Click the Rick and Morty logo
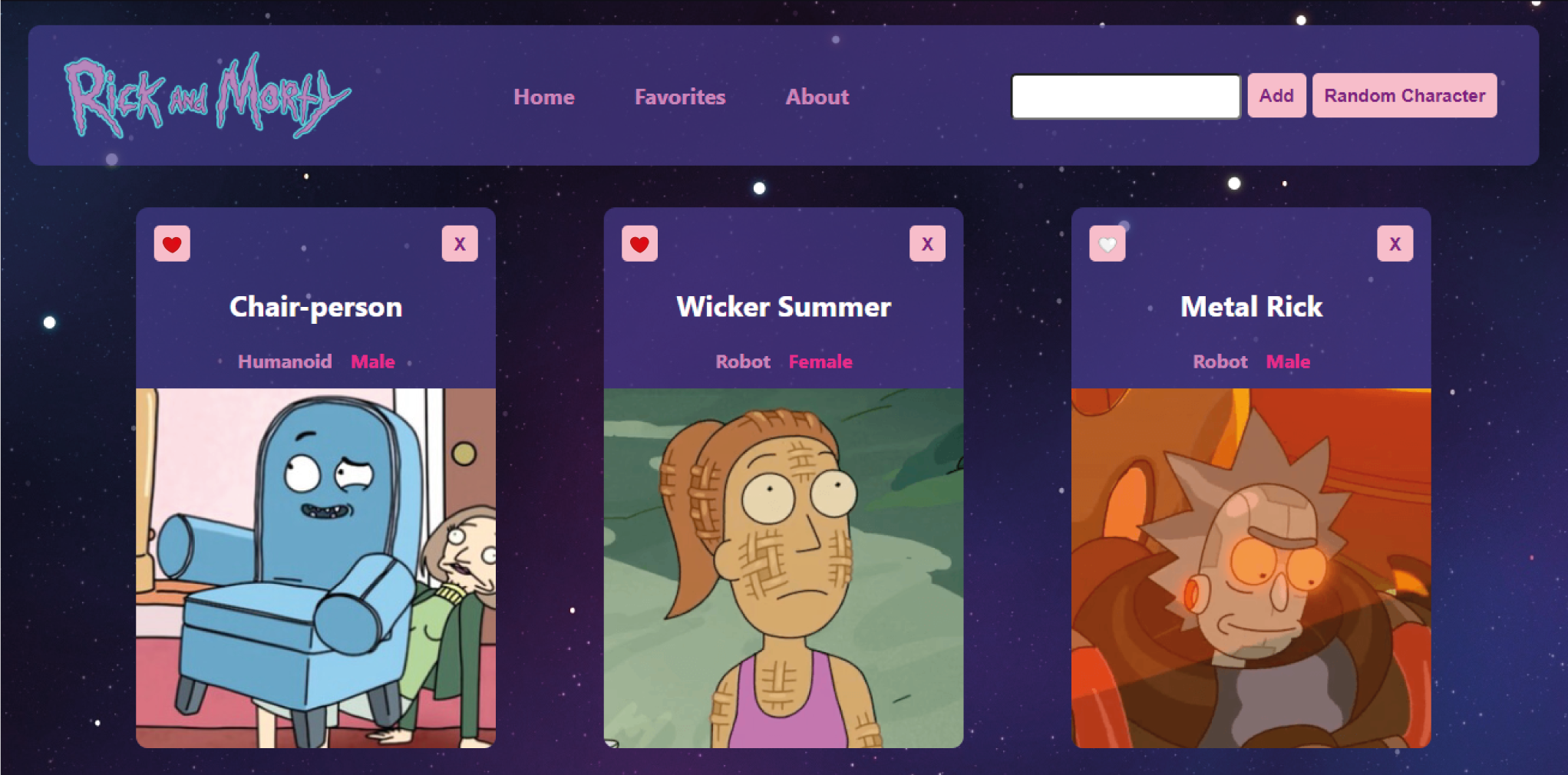Viewport: 1568px width, 775px height. coord(207,96)
